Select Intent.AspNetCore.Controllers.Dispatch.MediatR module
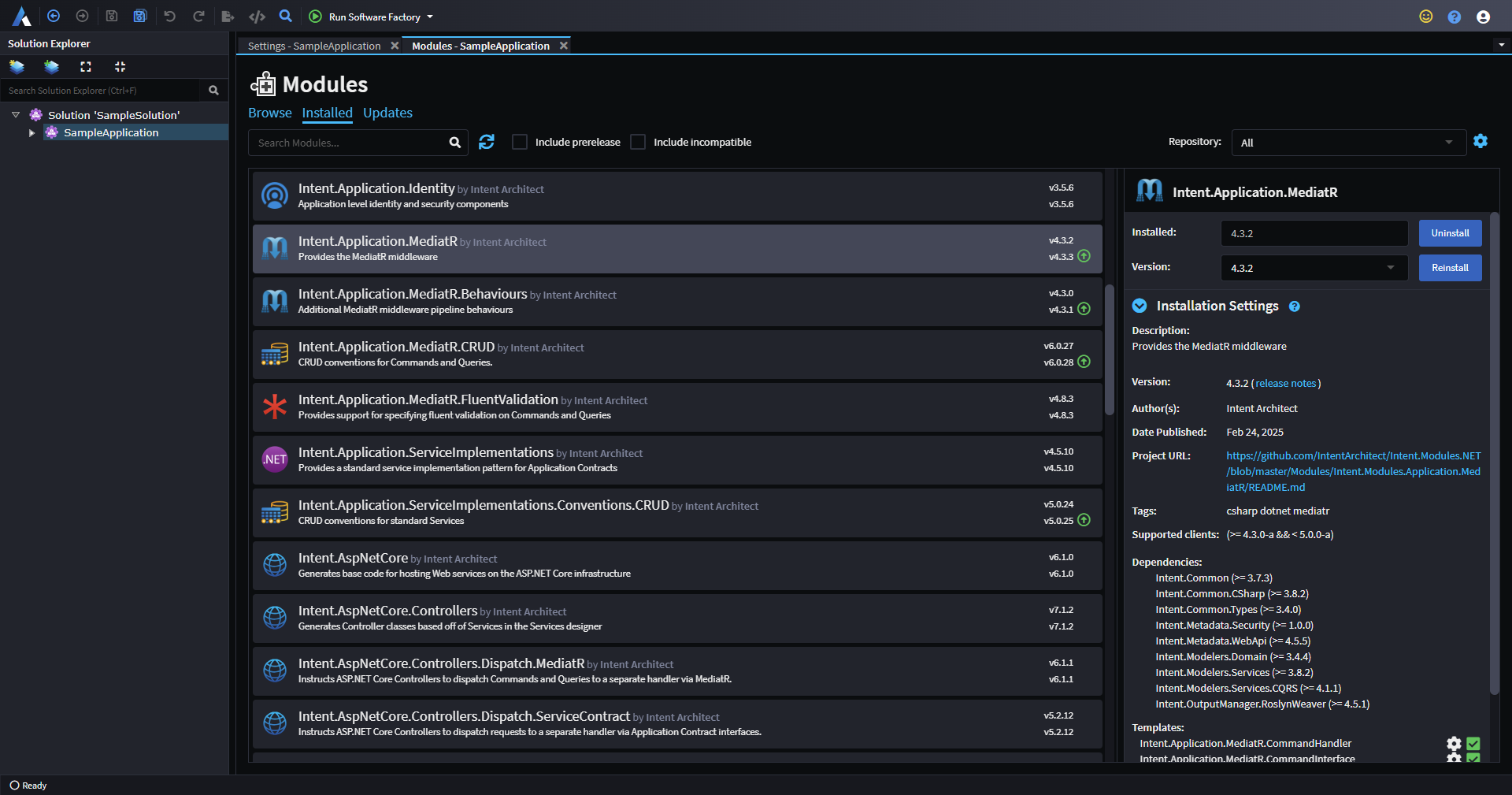This screenshot has width=1512, height=795. tap(677, 671)
